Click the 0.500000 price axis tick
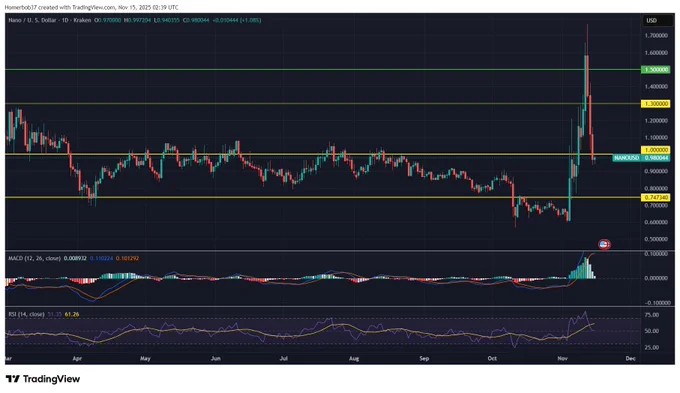Screen dimensions: 680x393 click(656, 239)
